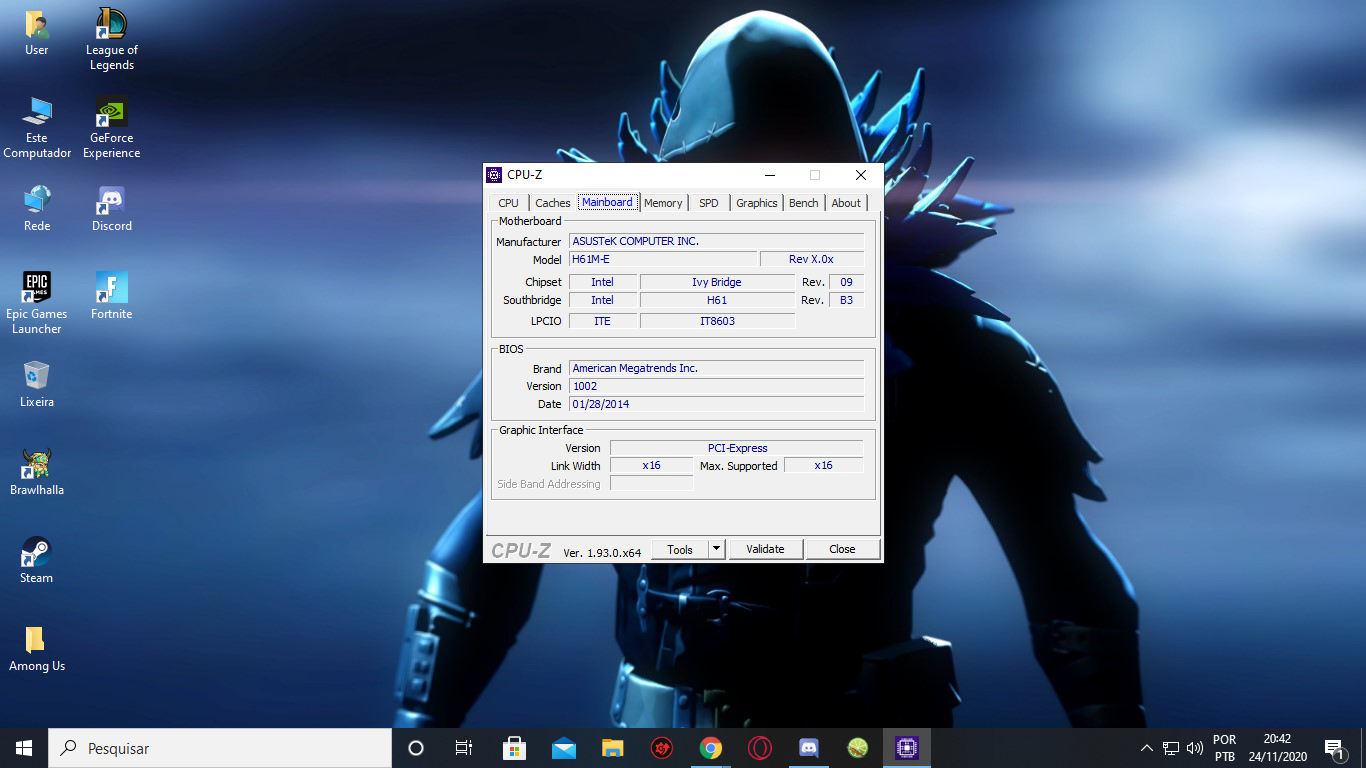Viewport: 1366px width, 768px height.
Task: Open network status tray icon
Action: 1171,748
